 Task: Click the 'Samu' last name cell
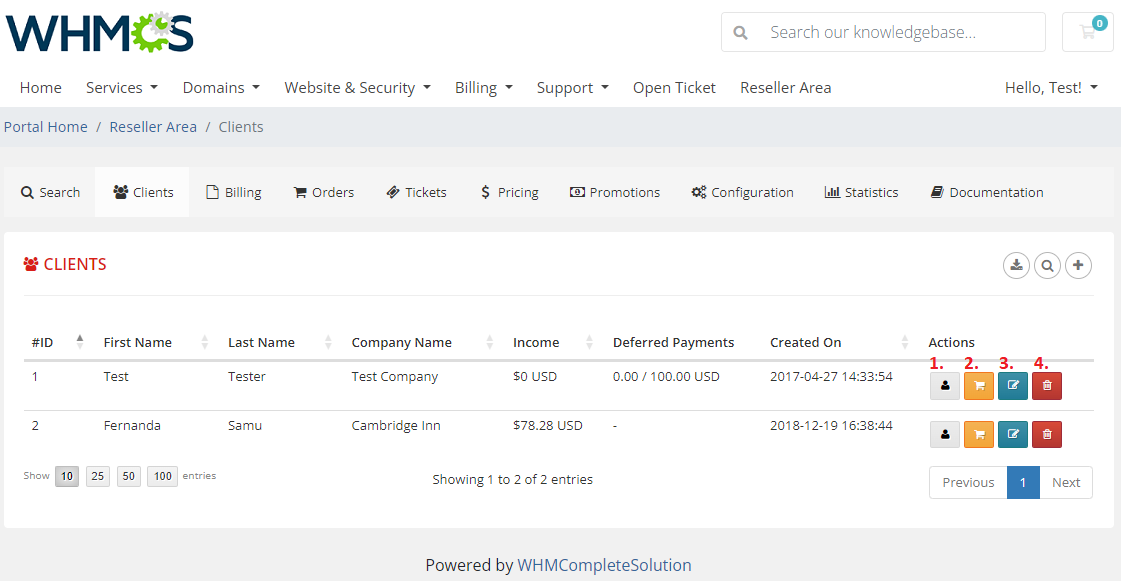pyautogui.click(x=245, y=426)
